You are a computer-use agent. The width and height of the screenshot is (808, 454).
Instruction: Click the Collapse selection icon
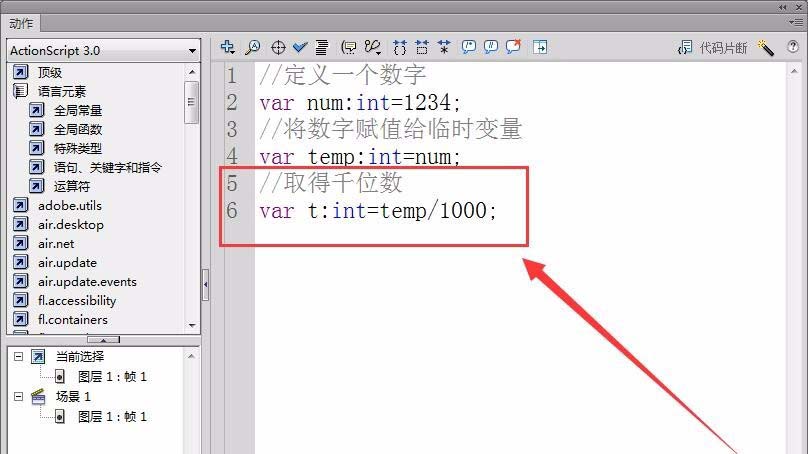coord(422,47)
